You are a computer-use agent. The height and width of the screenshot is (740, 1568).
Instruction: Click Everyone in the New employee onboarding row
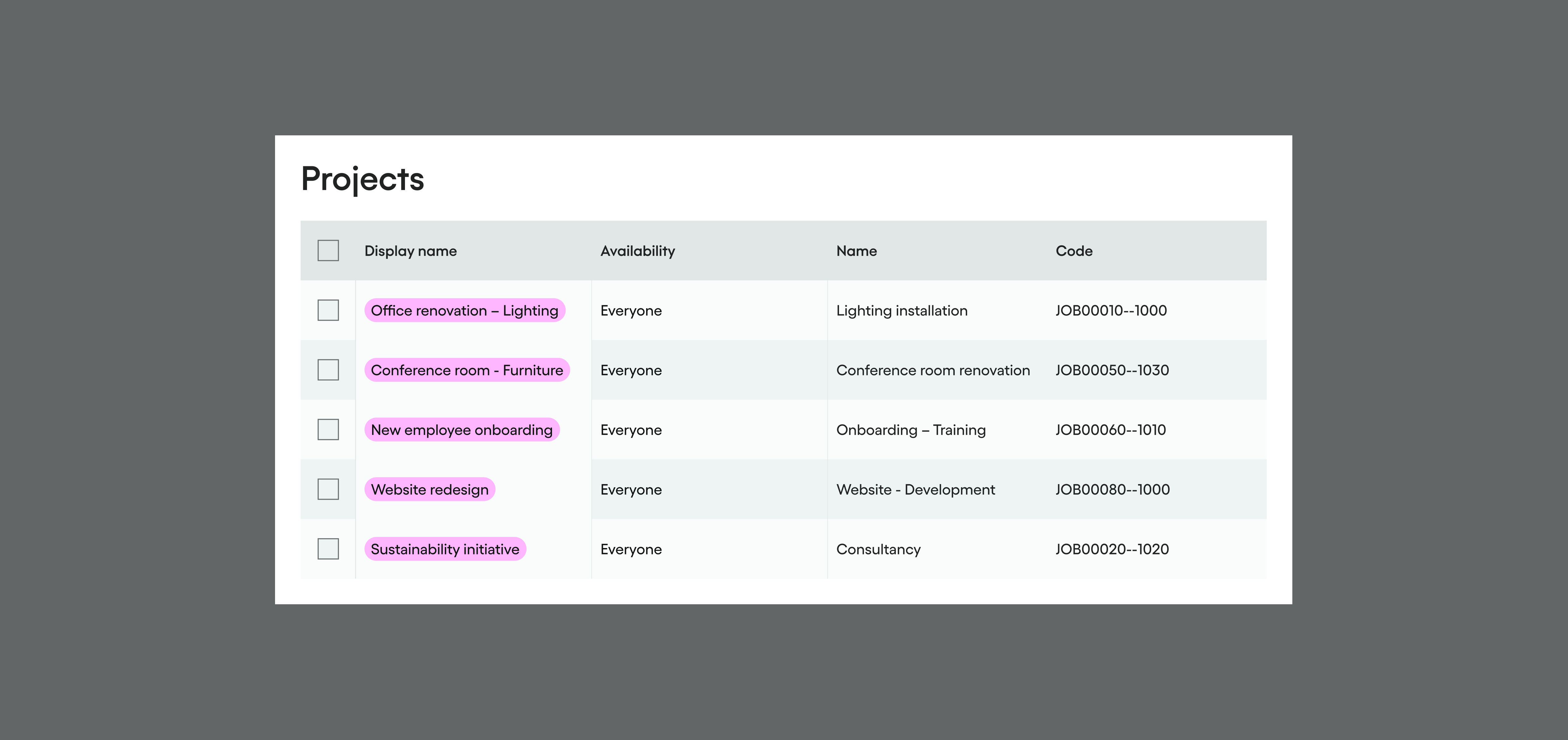click(631, 430)
